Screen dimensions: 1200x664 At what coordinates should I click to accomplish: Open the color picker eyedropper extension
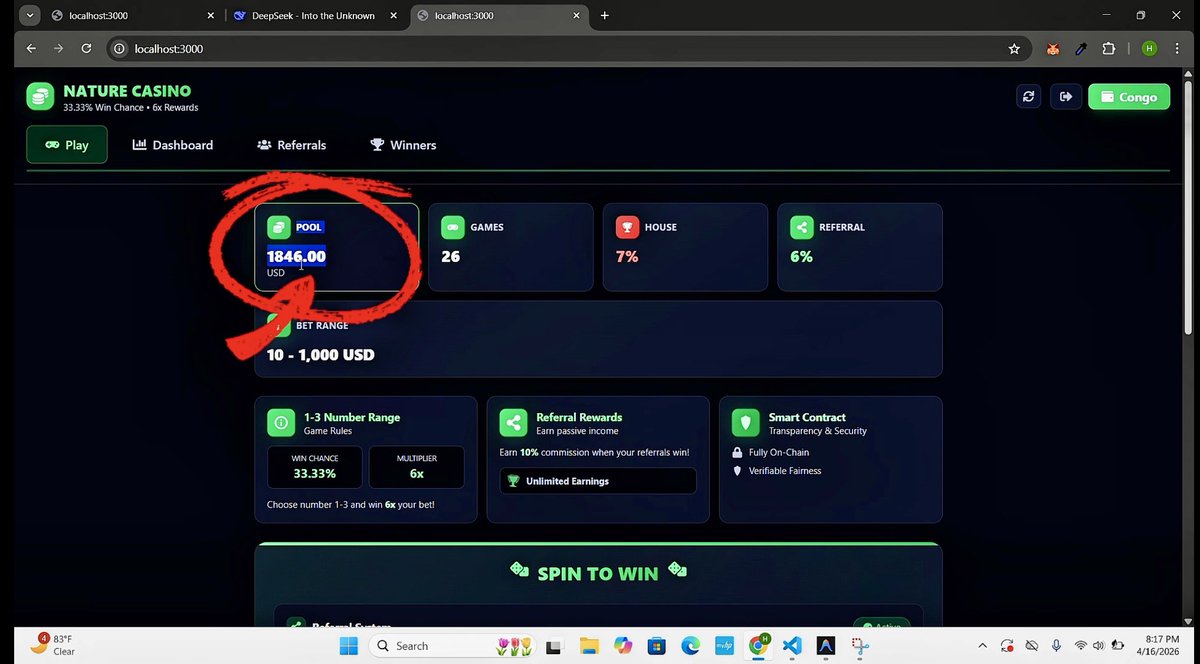coord(1081,48)
